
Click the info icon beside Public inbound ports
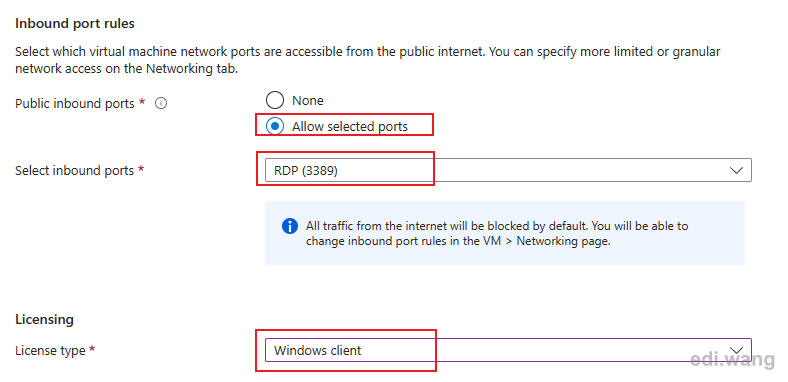click(161, 104)
